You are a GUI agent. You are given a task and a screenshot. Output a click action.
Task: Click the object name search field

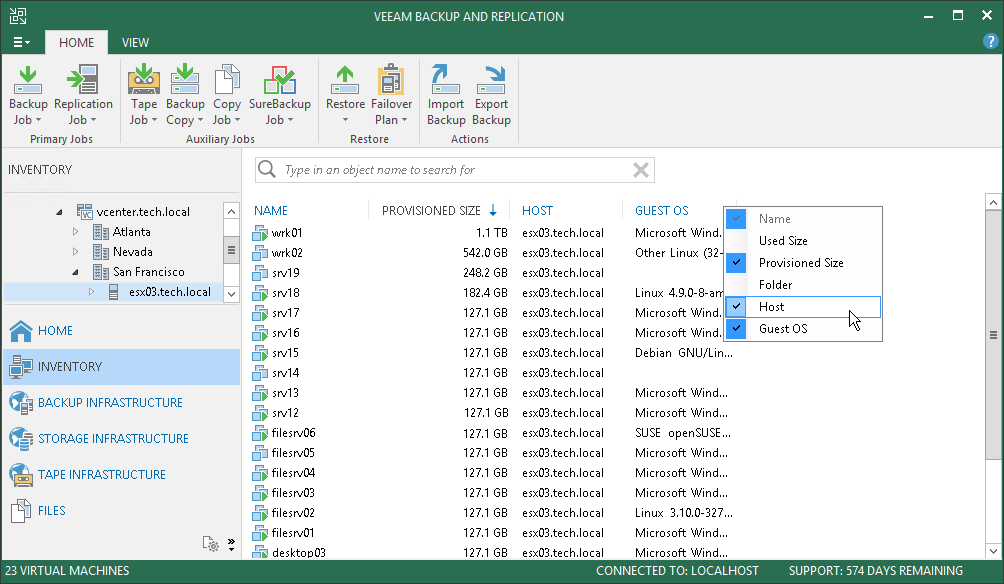pyautogui.click(x=455, y=170)
